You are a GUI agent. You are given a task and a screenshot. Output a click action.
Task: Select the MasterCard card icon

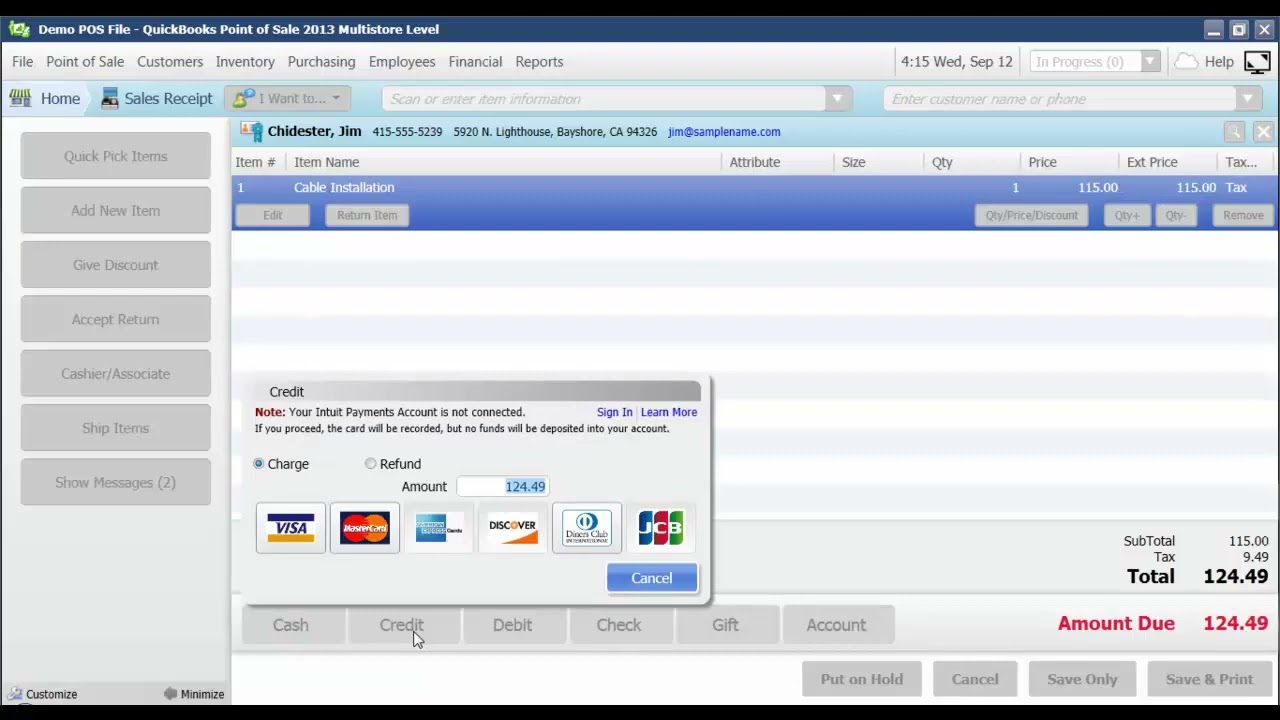click(x=365, y=528)
